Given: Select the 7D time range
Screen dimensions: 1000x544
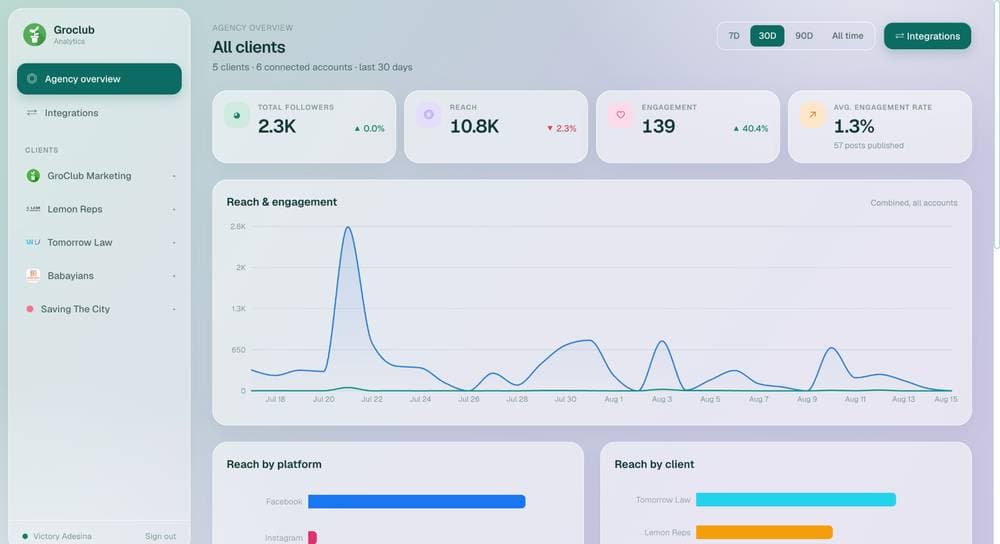Looking at the screenshot, I should click(x=734, y=36).
